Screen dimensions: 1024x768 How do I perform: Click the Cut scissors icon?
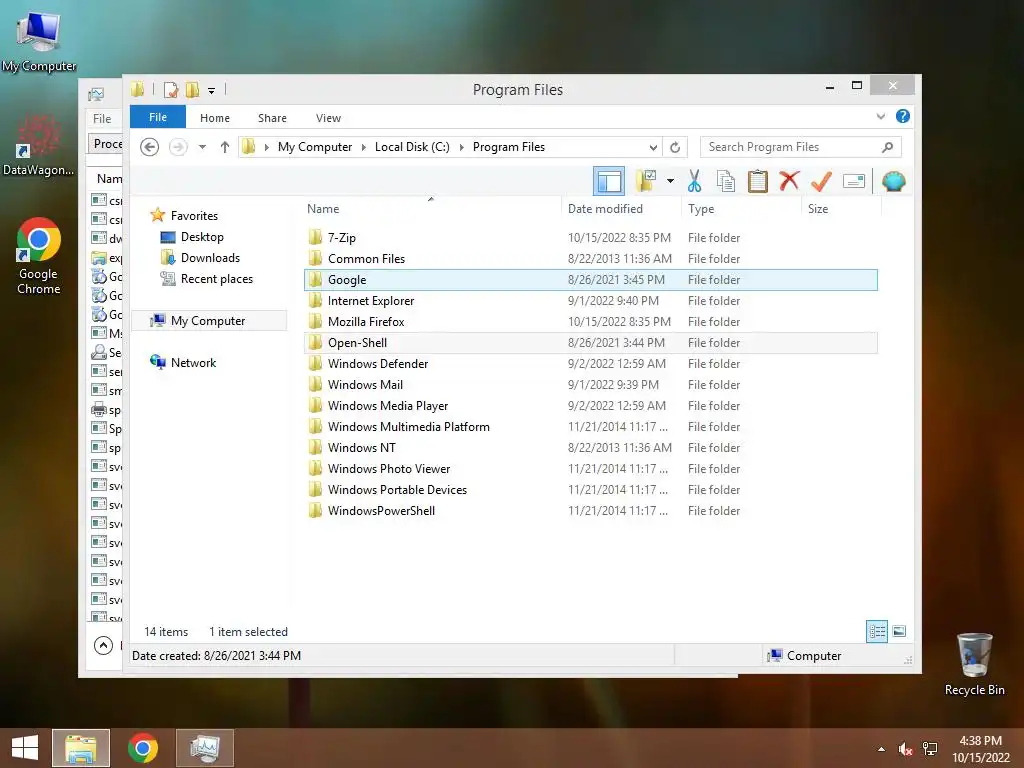[x=694, y=181]
